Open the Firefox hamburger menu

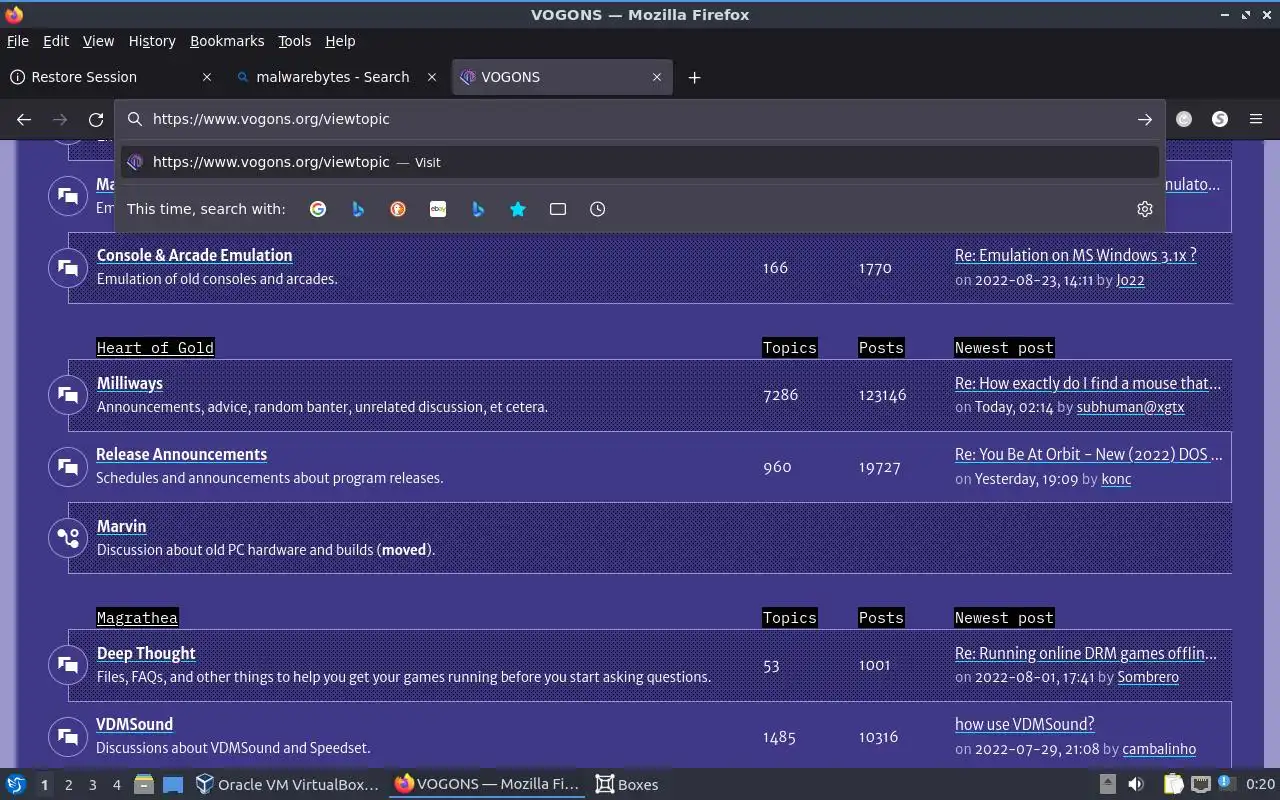point(1256,119)
